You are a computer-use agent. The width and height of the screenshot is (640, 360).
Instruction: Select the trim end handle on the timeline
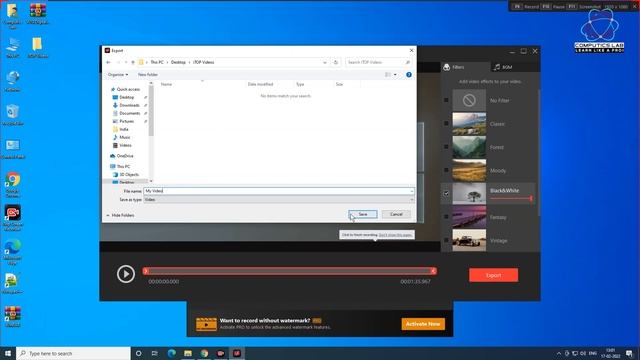[433, 271]
